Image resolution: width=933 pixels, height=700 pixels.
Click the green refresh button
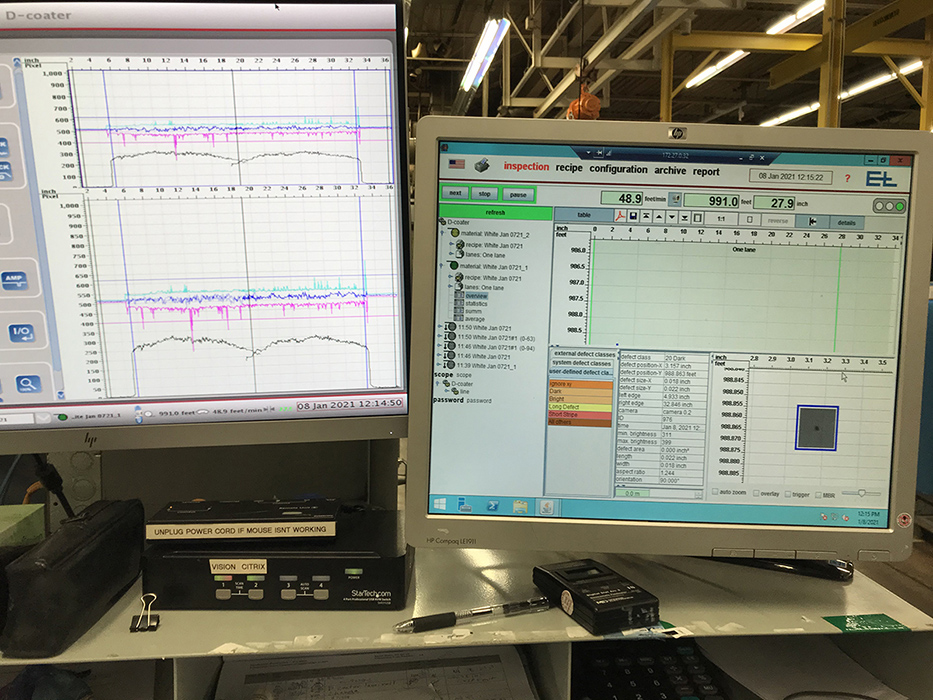pos(495,213)
